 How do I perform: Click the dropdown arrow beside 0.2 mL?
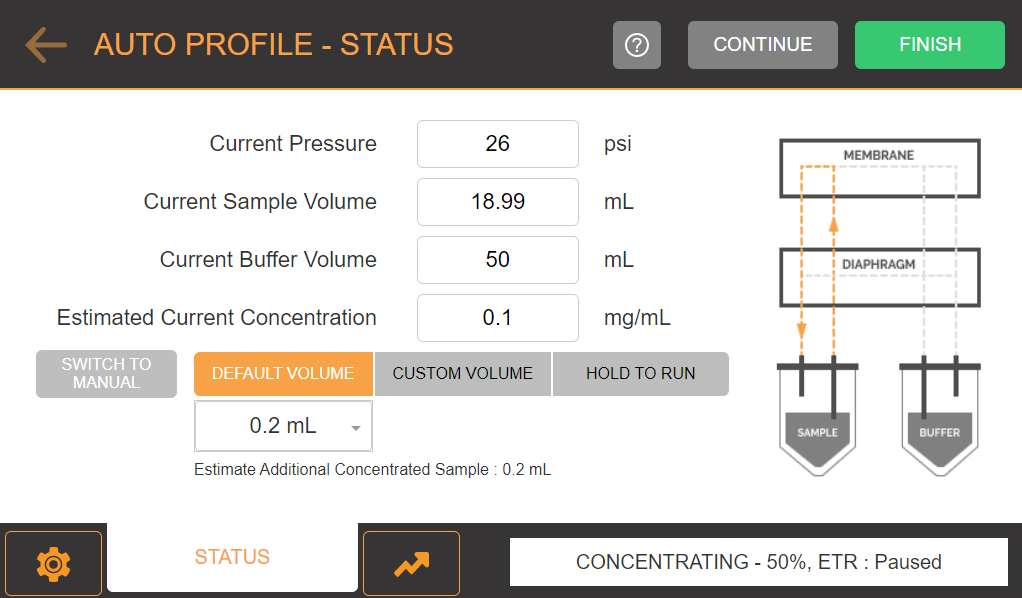pos(356,428)
